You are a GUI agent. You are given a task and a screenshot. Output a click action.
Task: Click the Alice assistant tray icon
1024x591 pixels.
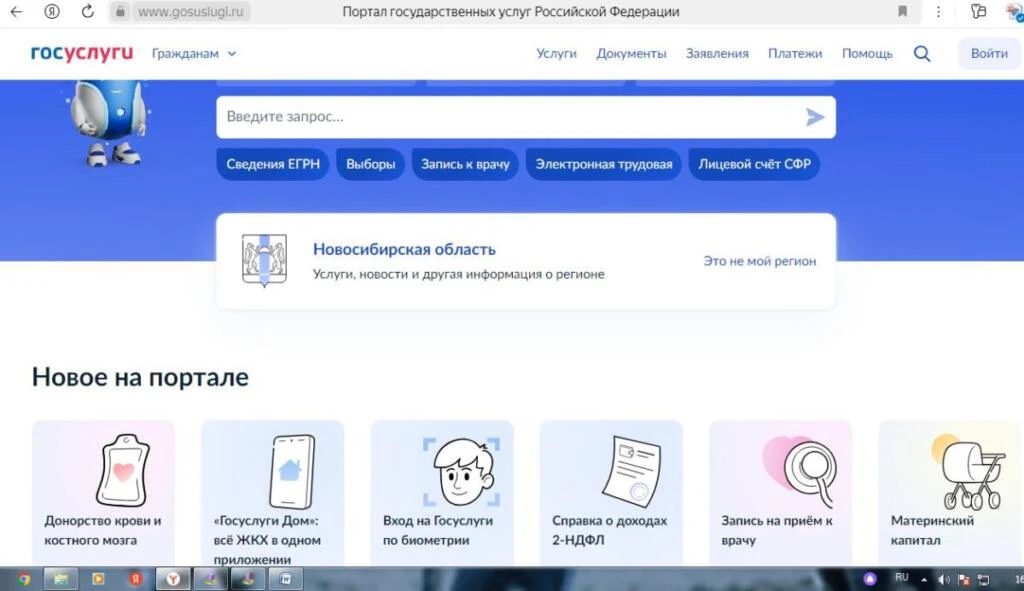pos(870,579)
